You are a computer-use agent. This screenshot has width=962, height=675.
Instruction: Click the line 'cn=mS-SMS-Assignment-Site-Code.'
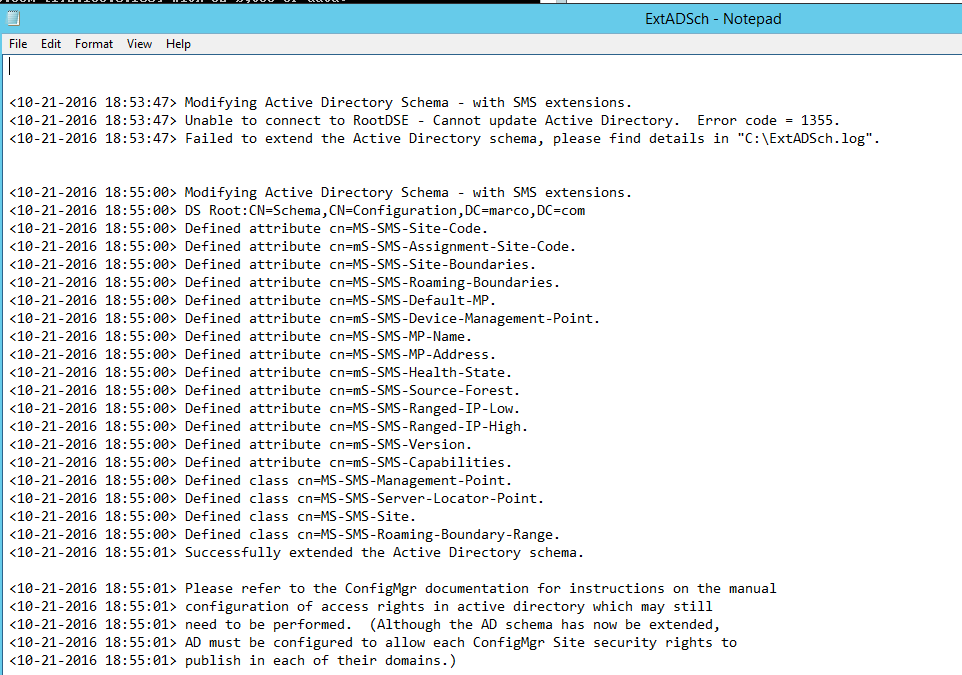293,247
